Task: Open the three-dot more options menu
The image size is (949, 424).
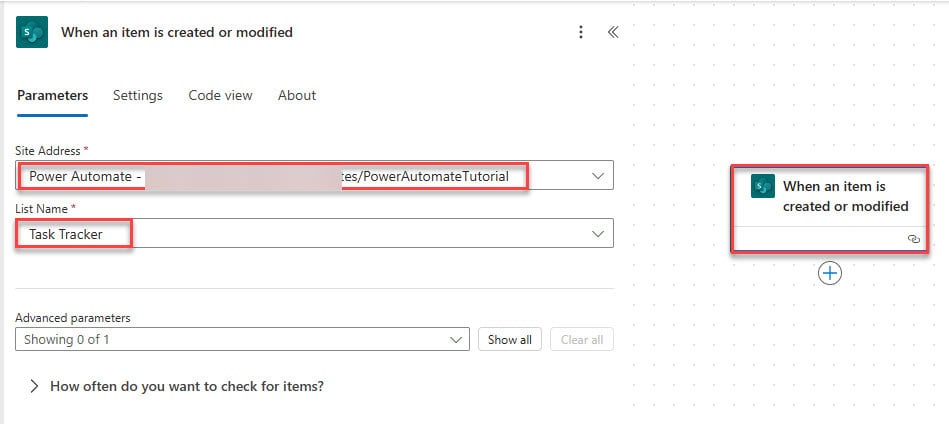Action: (x=580, y=32)
